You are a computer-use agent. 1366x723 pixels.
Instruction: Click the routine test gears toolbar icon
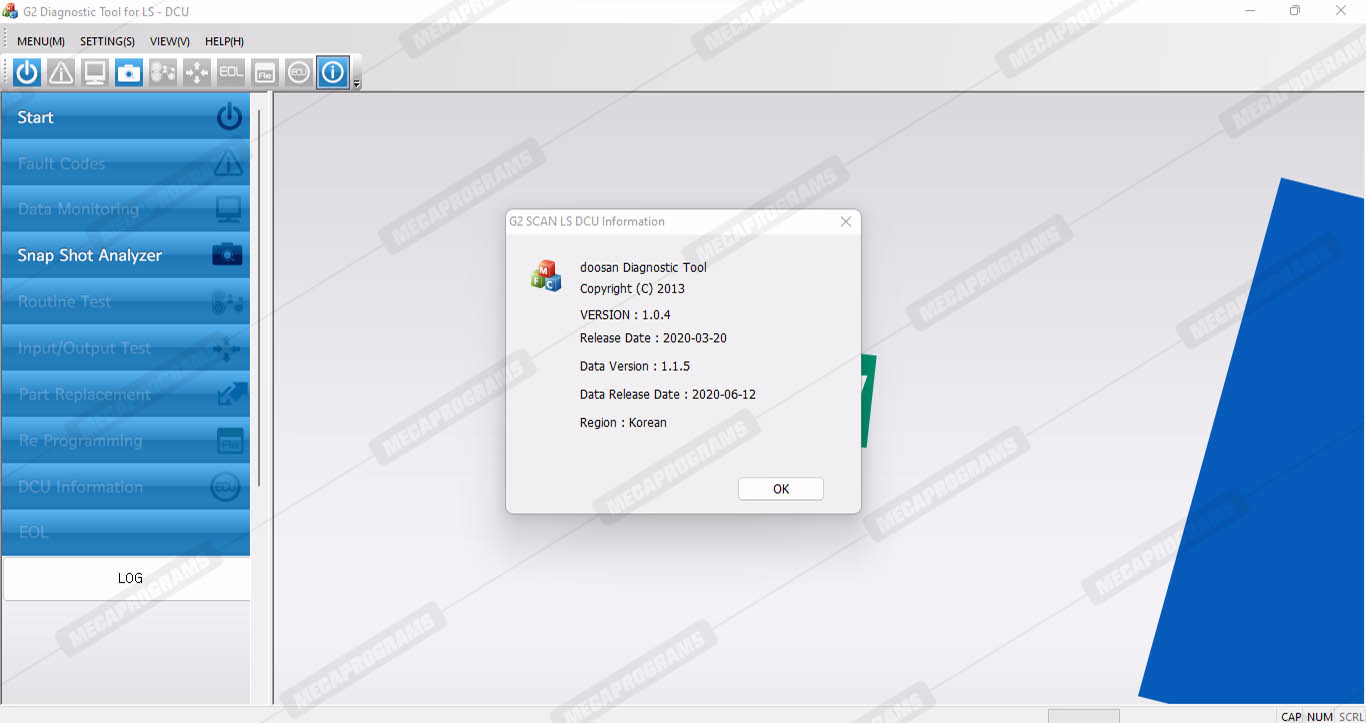[x=163, y=72]
